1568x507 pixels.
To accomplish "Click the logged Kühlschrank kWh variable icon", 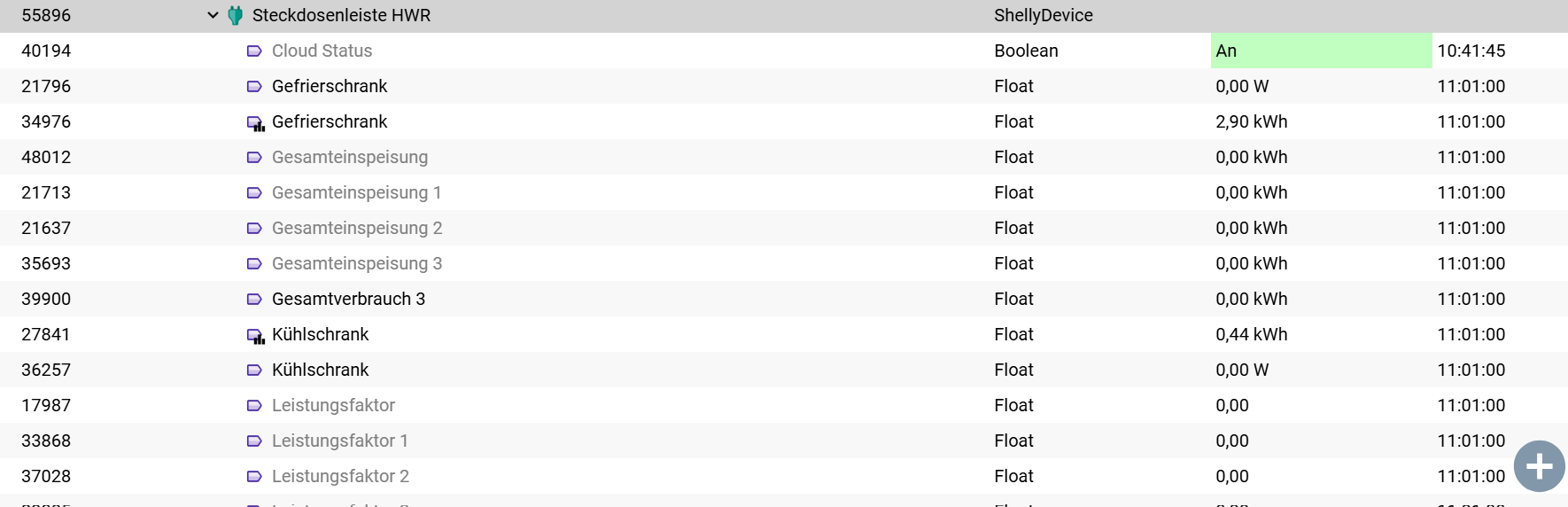I will click(x=255, y=335).
